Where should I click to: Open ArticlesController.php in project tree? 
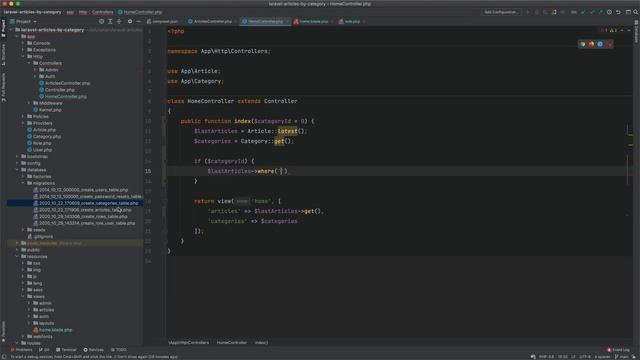[x=67, y=83]
